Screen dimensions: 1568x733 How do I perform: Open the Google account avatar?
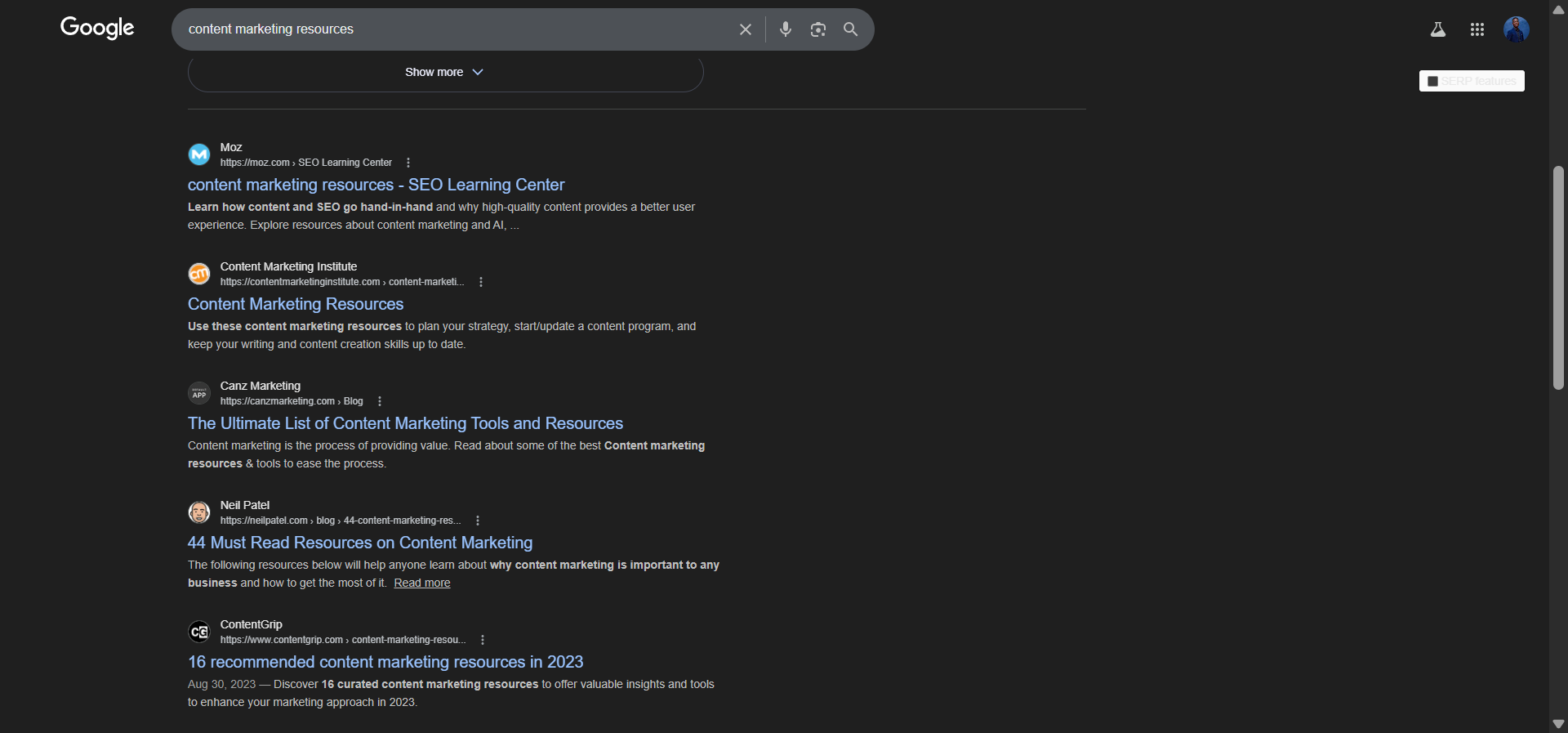click(x=1517, y=29)
